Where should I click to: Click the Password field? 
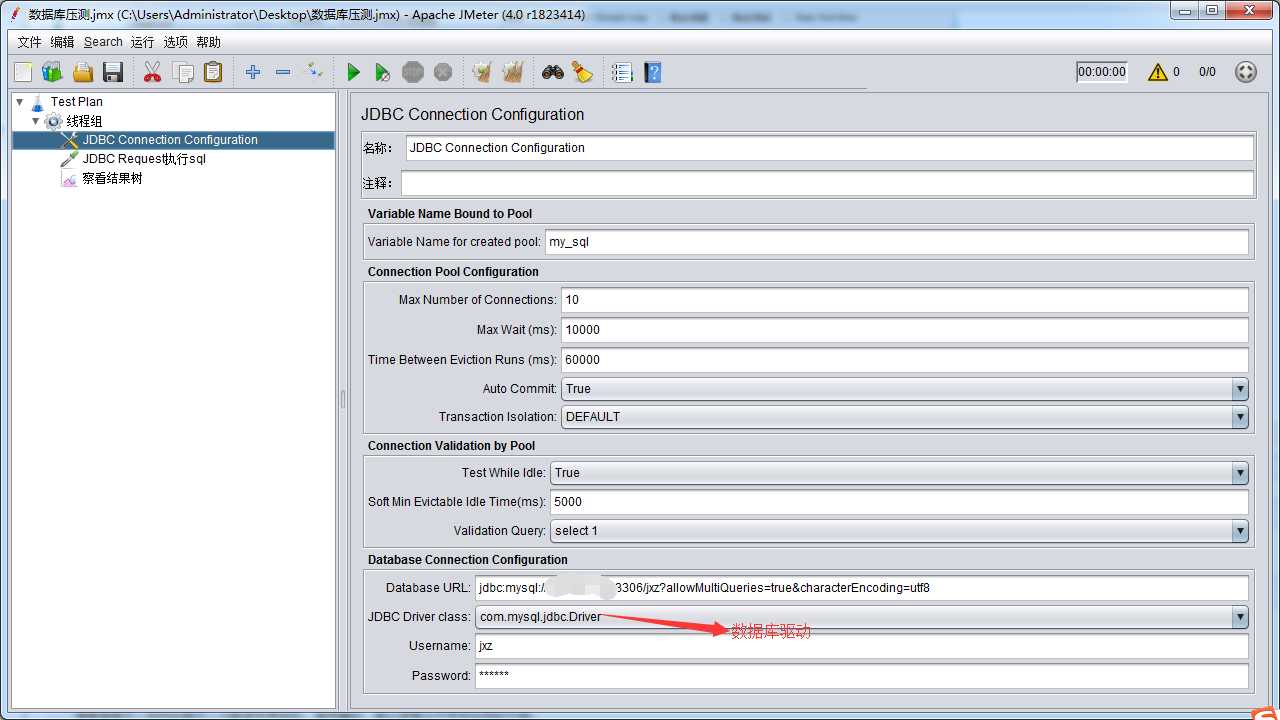pyautogui.click(x=862, y=676)
